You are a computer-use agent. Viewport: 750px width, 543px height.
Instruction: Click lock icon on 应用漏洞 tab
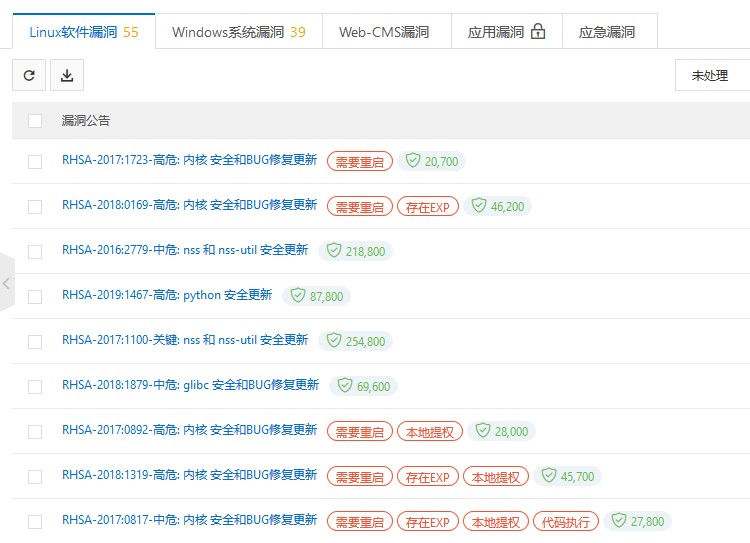538,32
